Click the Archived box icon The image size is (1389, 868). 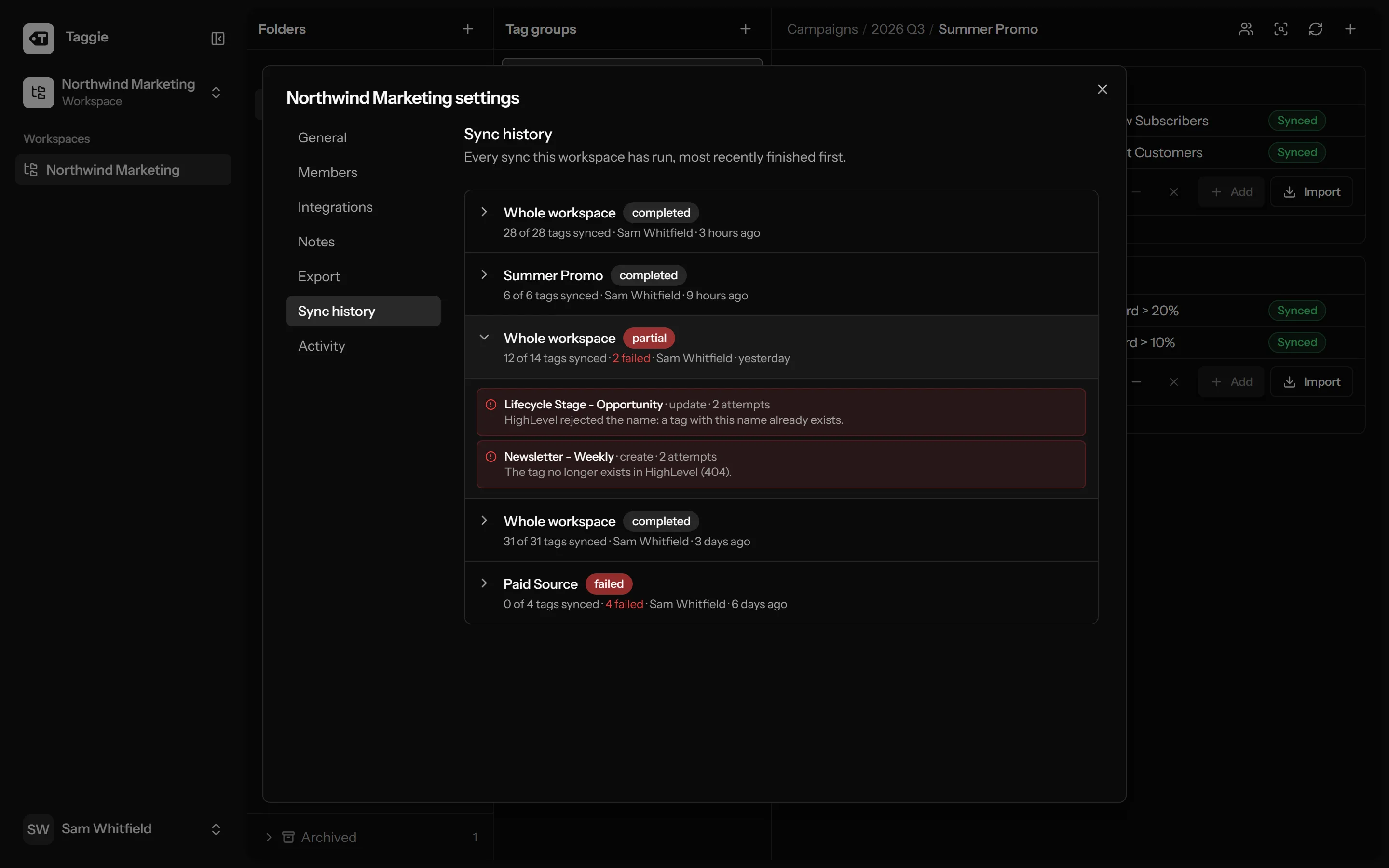click(x=288, y=837)
